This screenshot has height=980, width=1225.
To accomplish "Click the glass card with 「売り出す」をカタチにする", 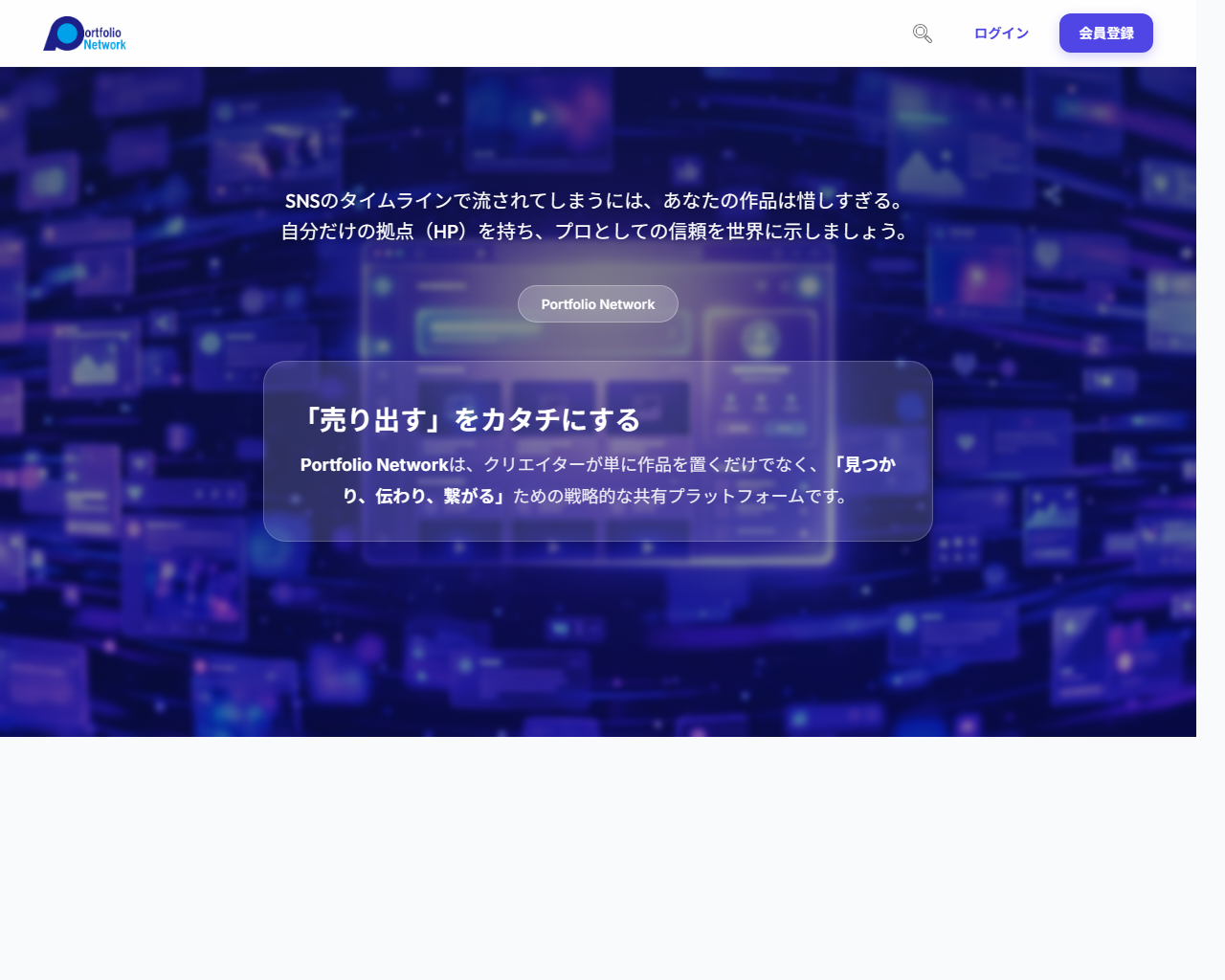I will click(597, 450).
